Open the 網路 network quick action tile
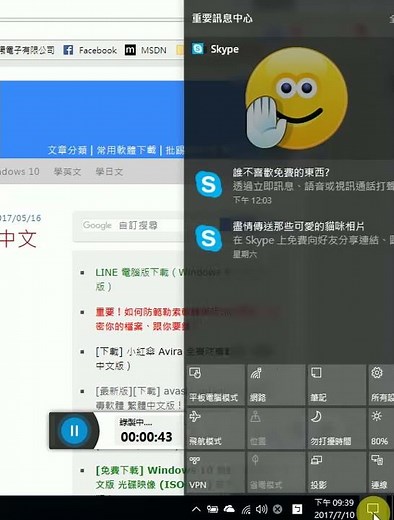 (276, 385)
